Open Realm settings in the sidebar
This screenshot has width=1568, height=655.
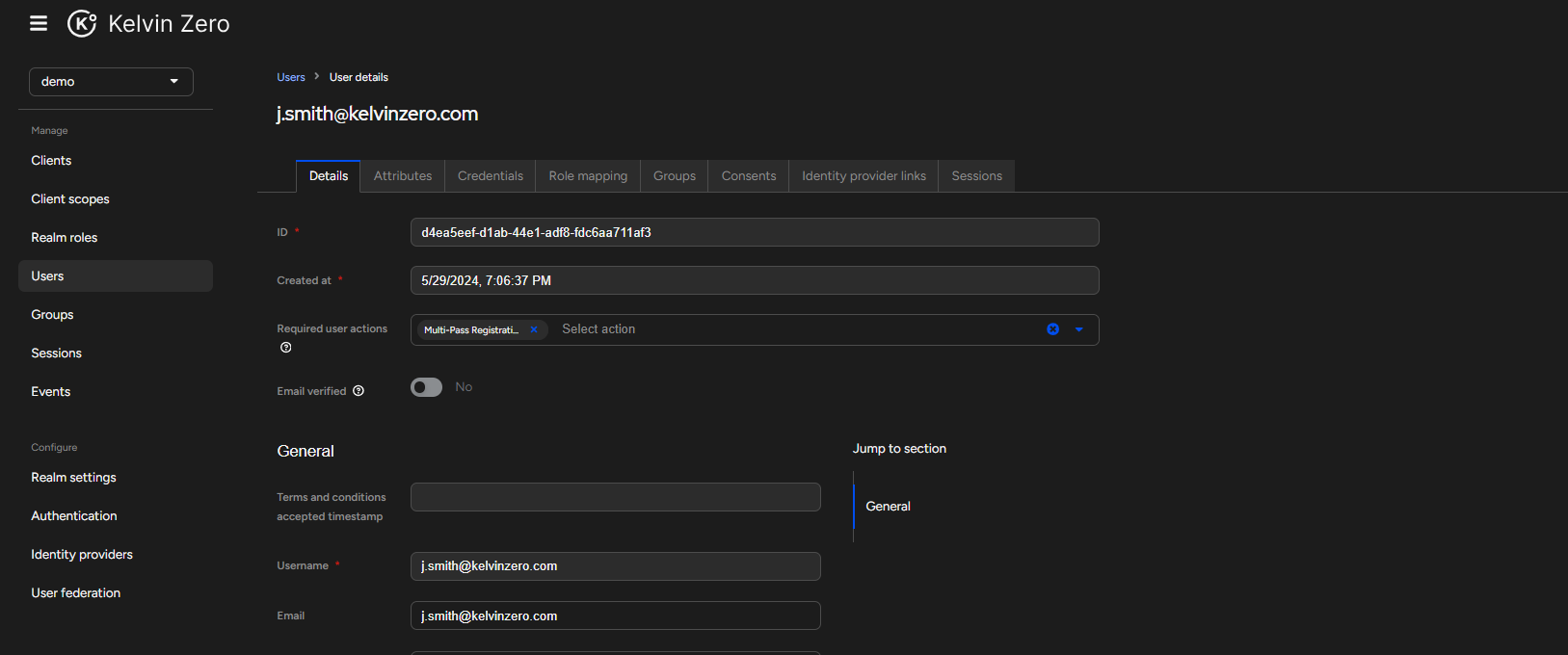point(73,478)
